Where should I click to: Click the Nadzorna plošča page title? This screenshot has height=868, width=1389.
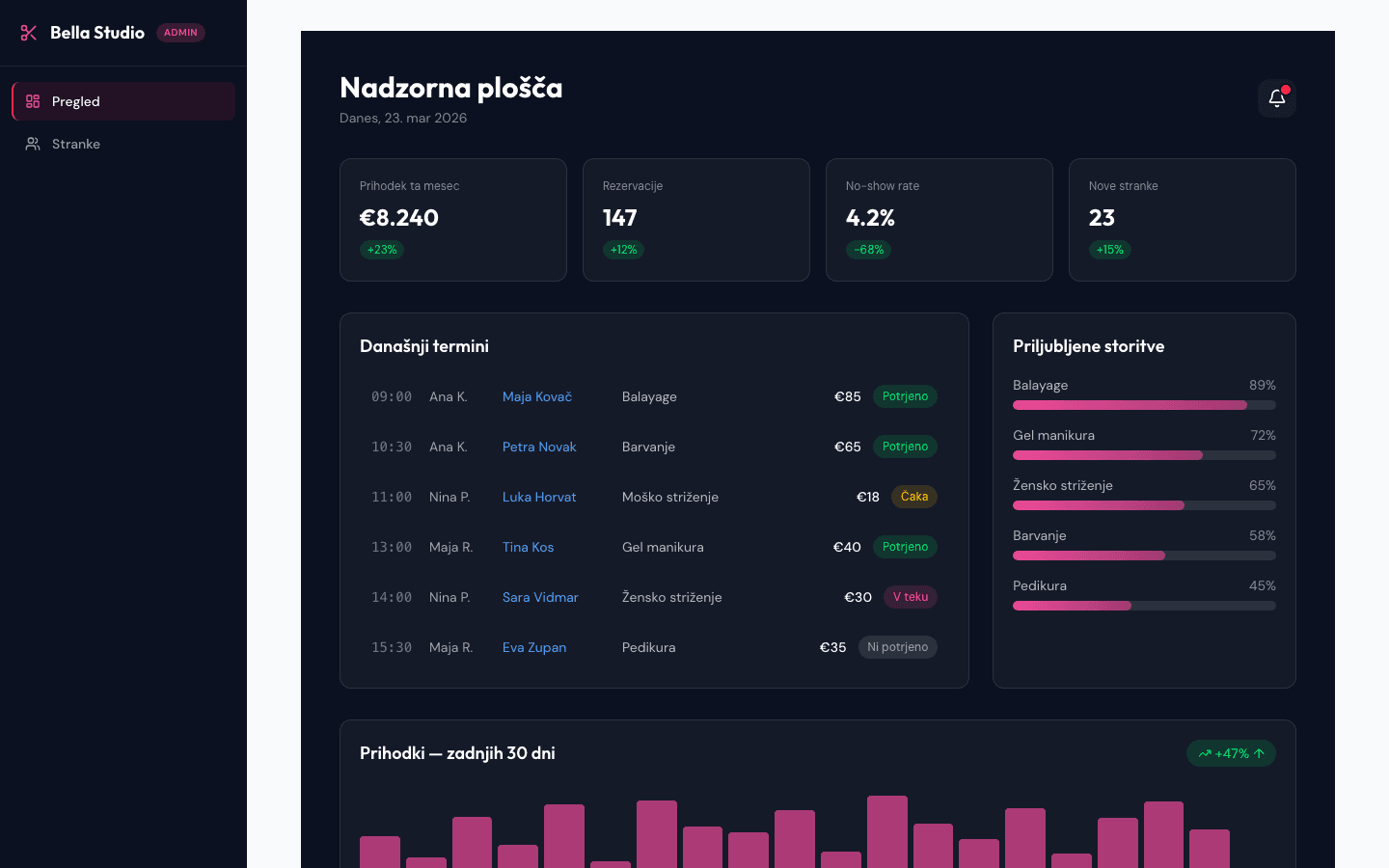(451, 88)
